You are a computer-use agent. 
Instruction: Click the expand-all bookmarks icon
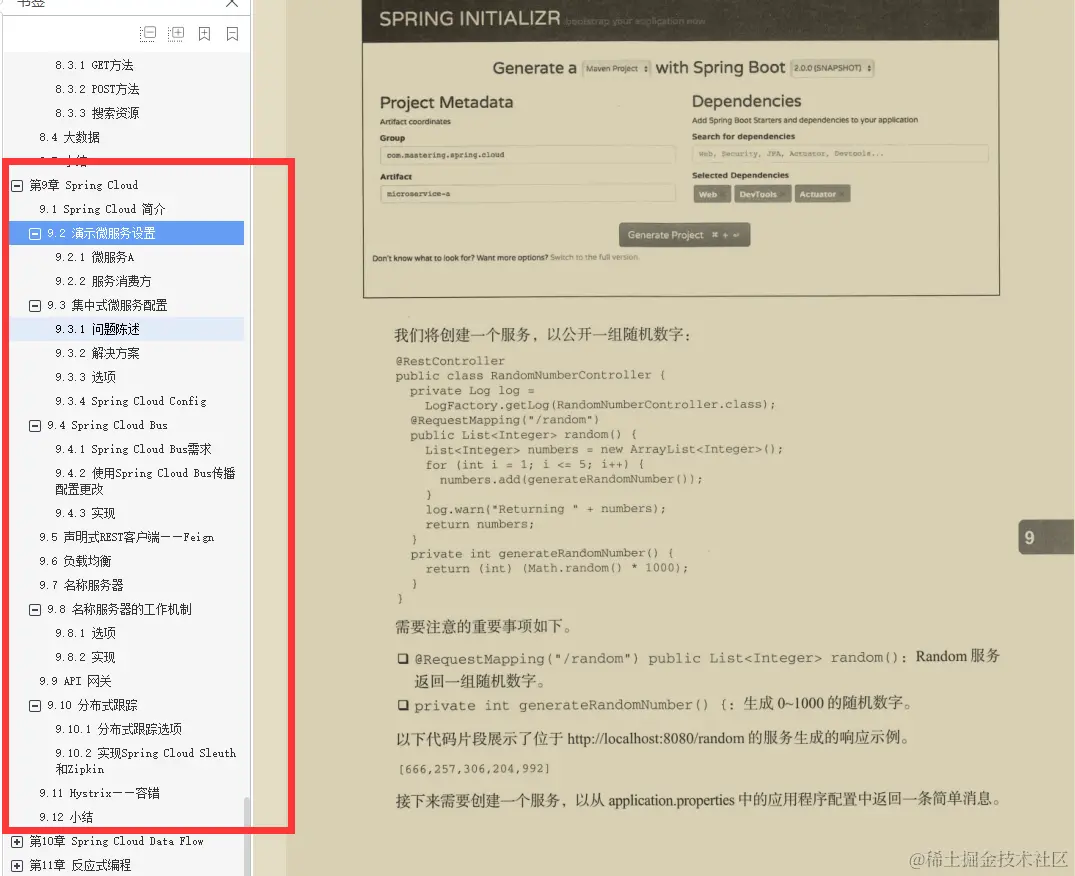(176, 32)
